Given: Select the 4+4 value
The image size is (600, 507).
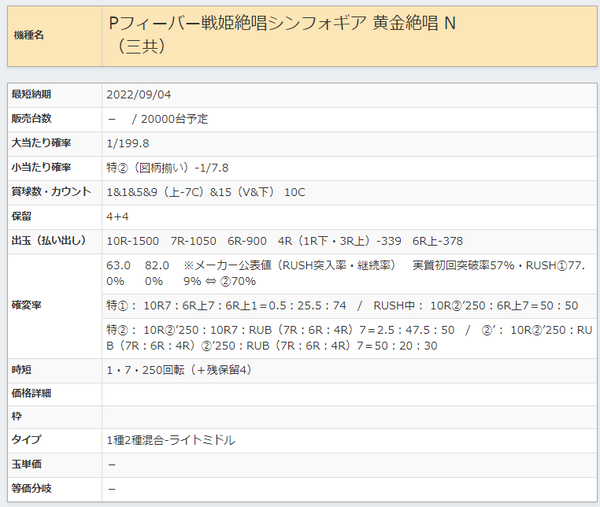Looking at the screenshot, I should 117,217.
